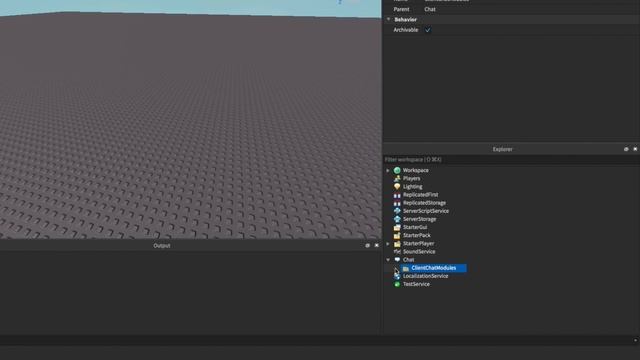The width and height of the screenshot is (640, 360).
Task: Click the Output panel title
Action: point(162,246)
